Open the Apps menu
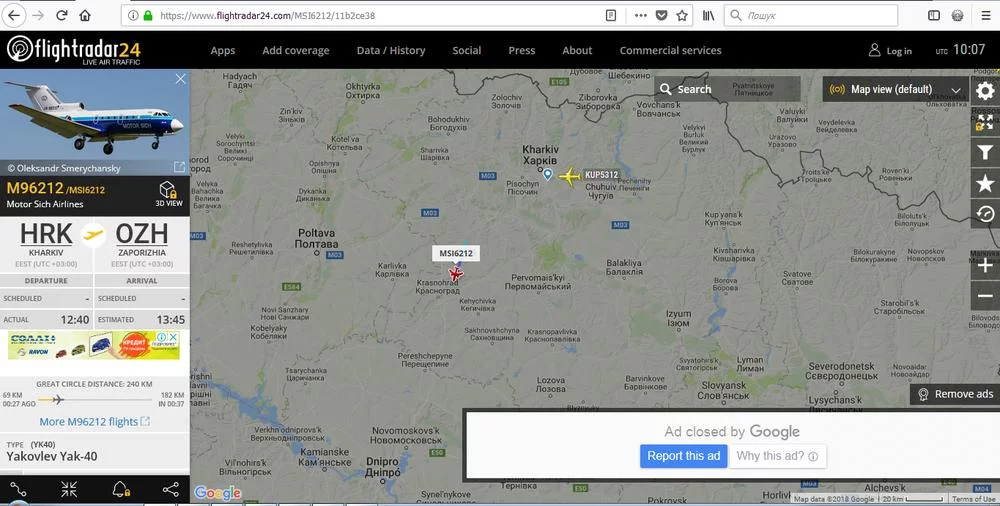The height and width of the screenshot is (506, 1000). (223, 50)
